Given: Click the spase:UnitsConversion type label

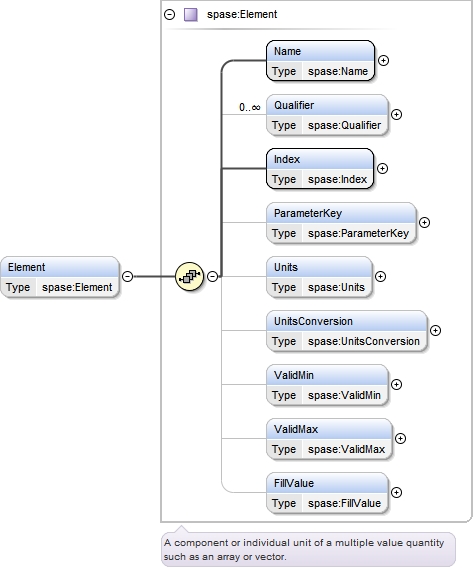Looking at the screenshot, I should point(364,341).
